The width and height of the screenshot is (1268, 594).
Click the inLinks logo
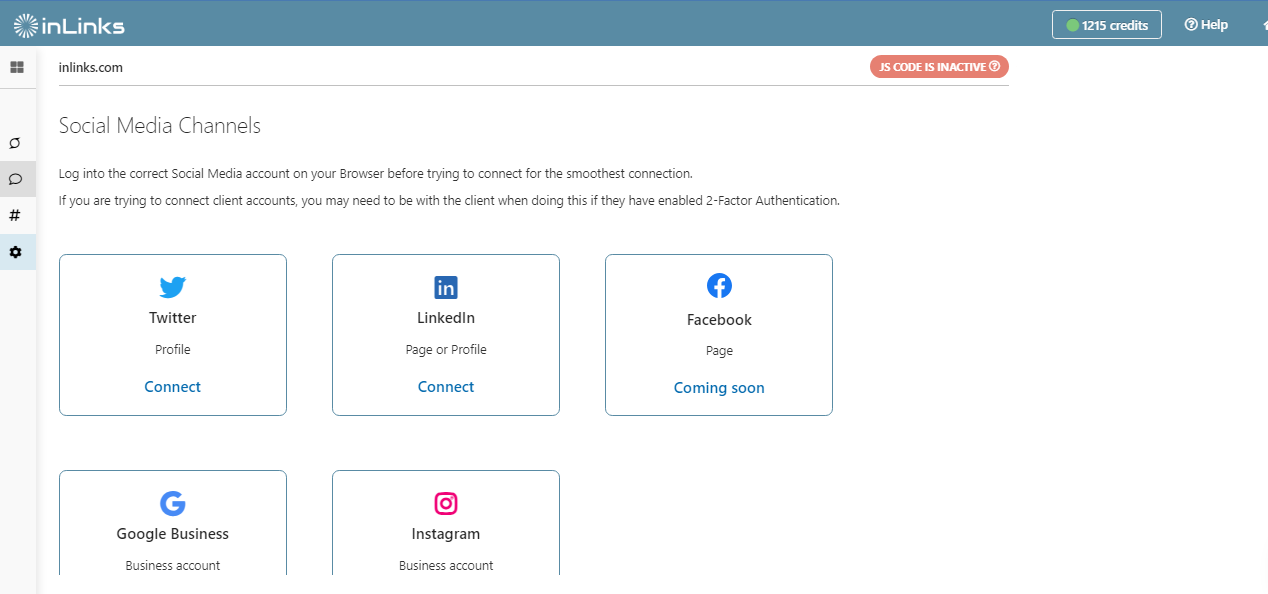click(x=69, y=25)
